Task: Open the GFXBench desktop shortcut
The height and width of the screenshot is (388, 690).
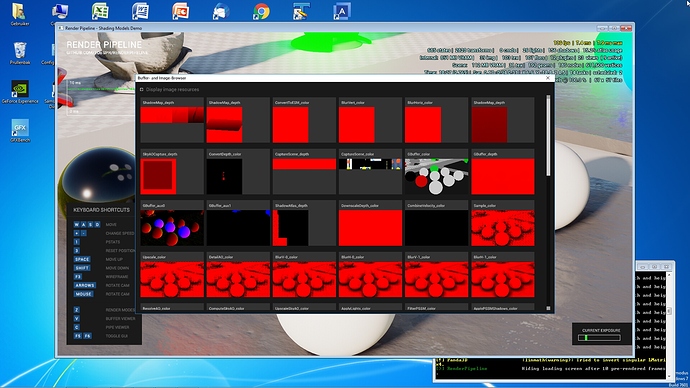Action: coord(20,130)
